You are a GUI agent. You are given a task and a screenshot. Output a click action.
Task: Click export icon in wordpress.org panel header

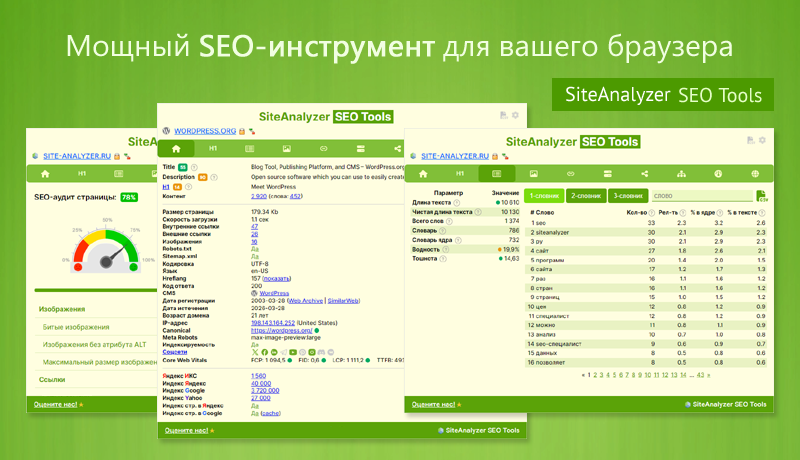point(504,115)
